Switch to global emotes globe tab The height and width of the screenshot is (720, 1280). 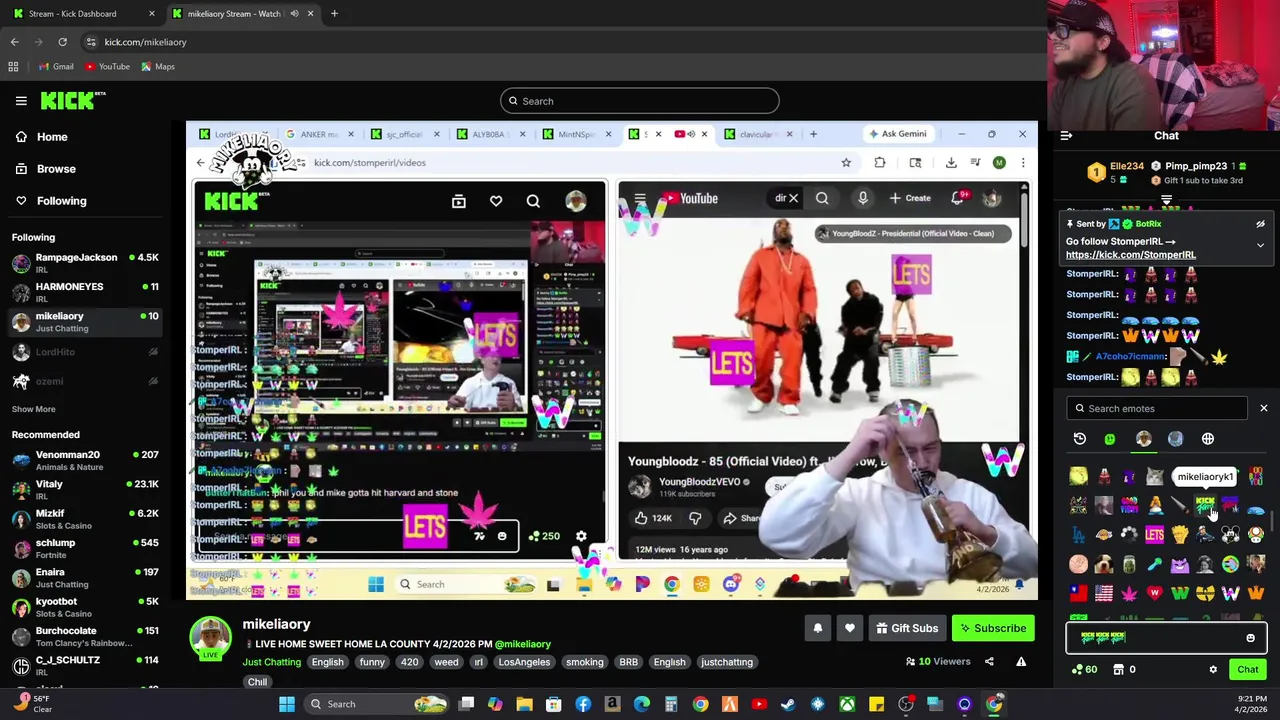pyautogui.click(x=1208, y=439)
